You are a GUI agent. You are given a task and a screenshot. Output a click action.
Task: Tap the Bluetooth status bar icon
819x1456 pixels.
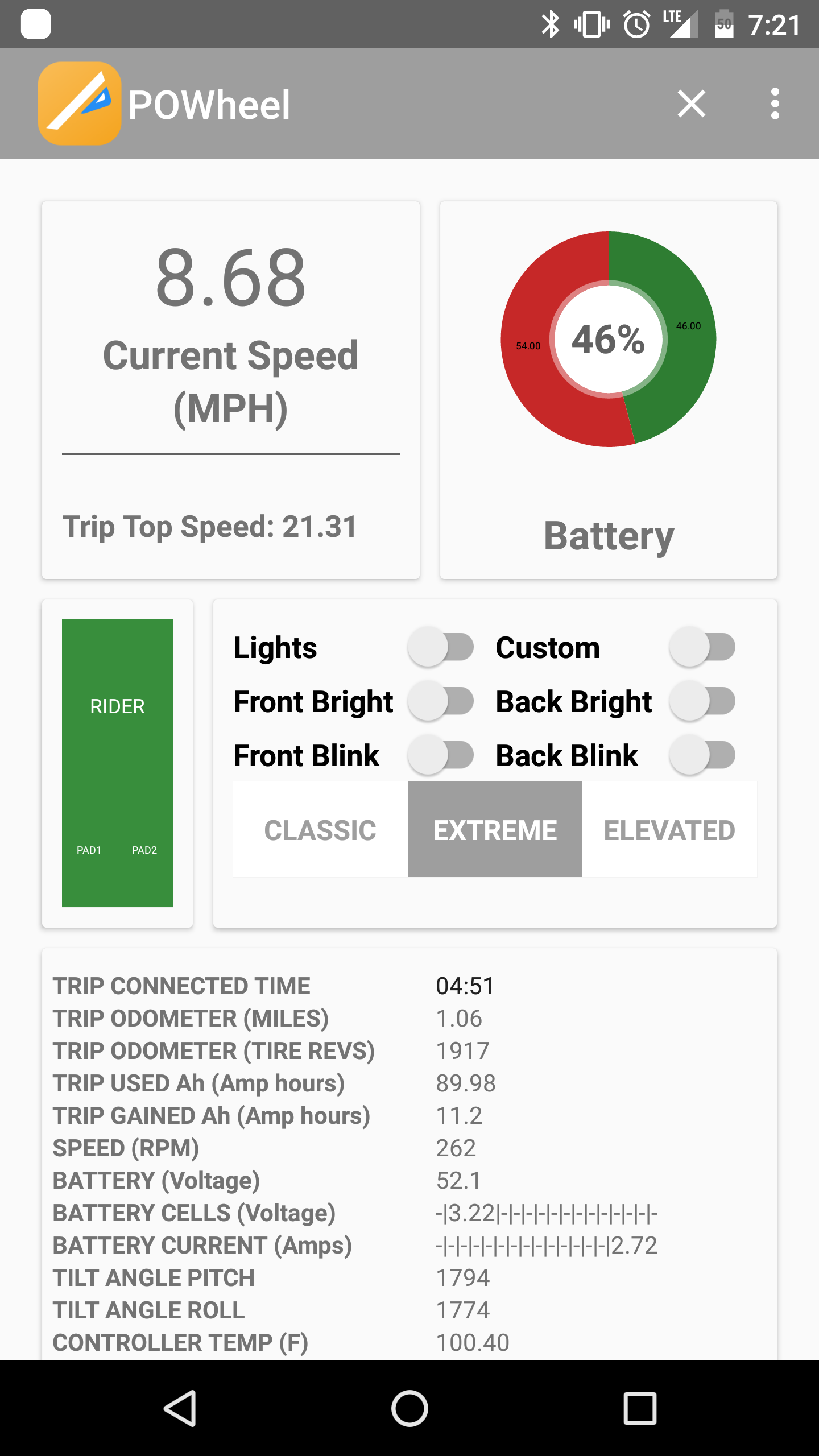point(550,25)
